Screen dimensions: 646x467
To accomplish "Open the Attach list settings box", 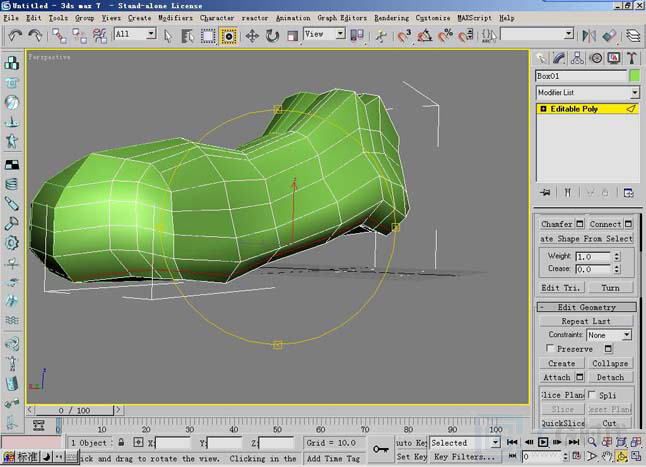I will tap(580, 377).
